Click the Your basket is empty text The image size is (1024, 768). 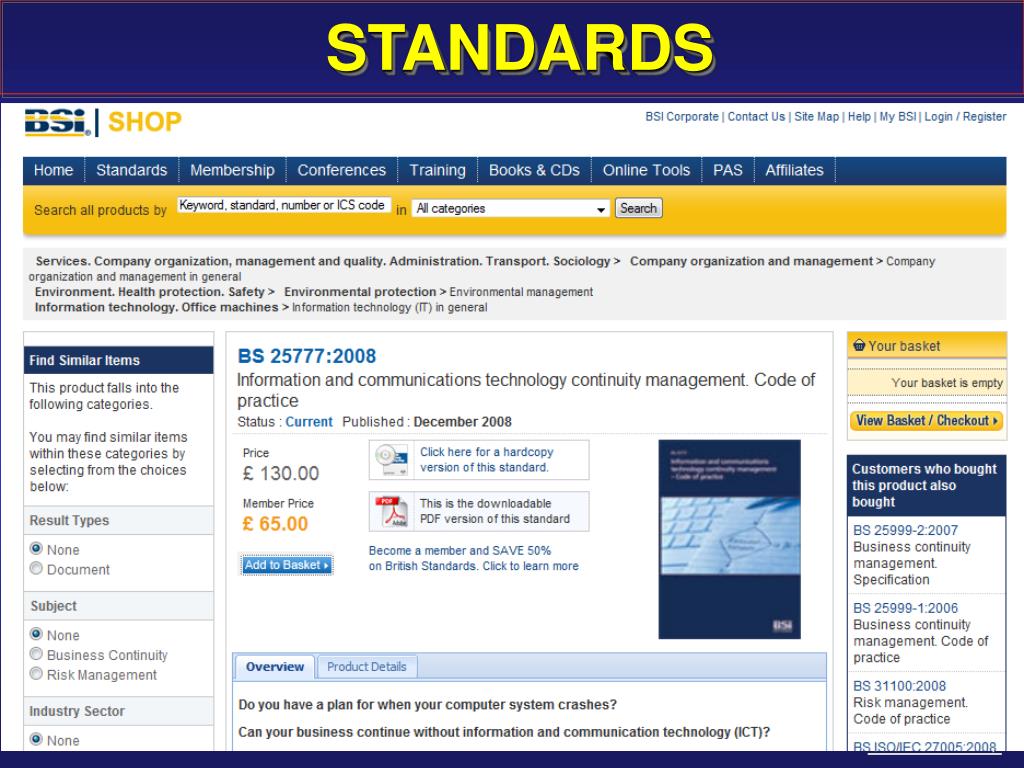tap(947, 383)
